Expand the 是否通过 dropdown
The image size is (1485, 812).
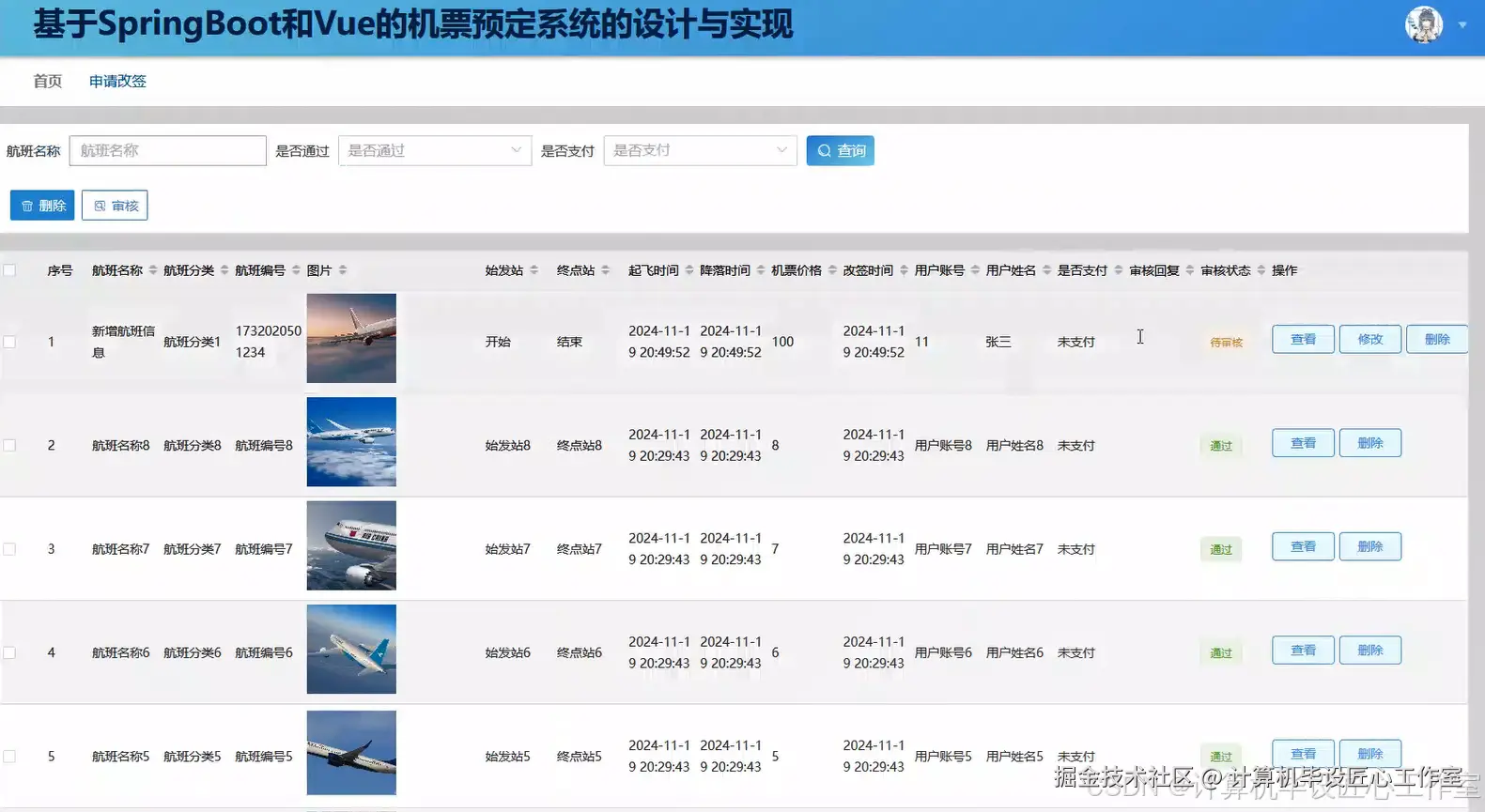435,150
